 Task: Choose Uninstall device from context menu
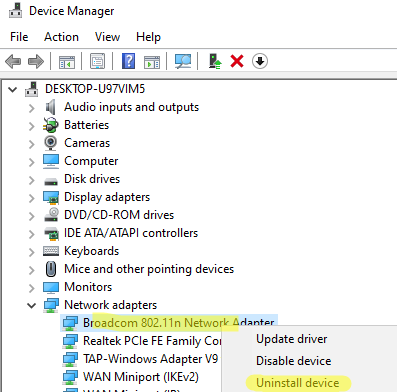click(x=297, y=383)
